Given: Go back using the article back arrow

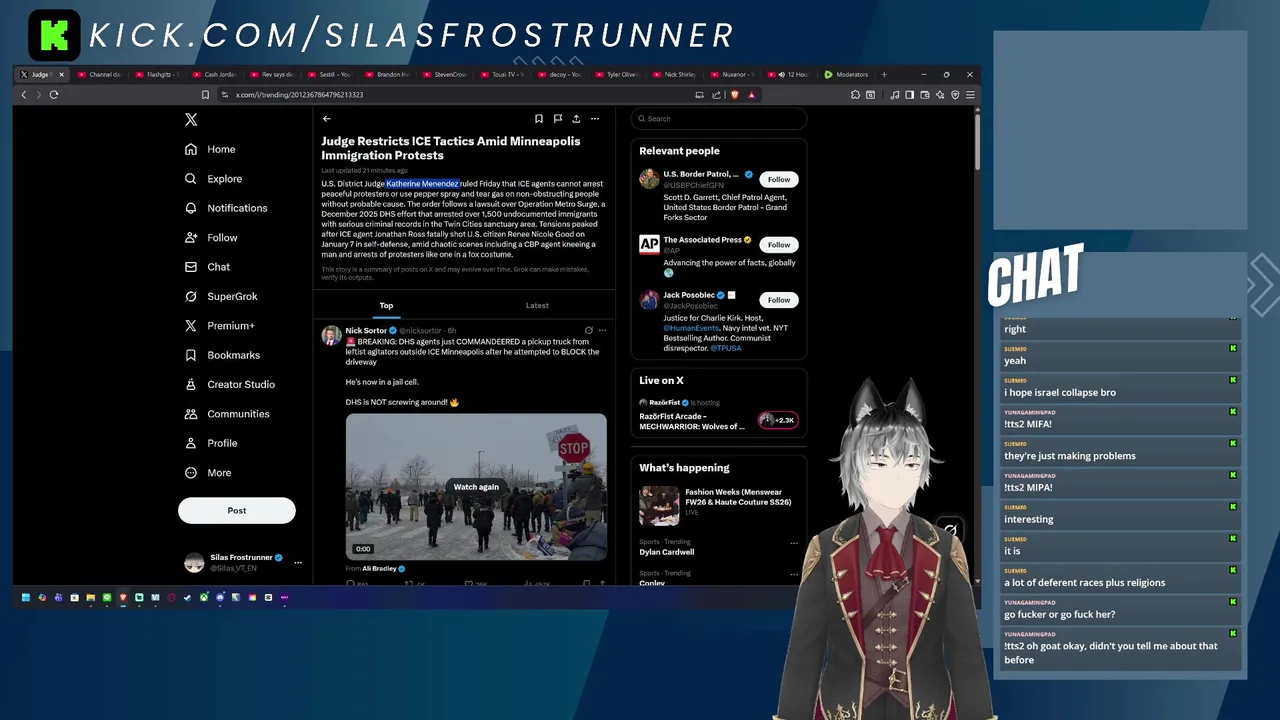Looking at the screenshot, I should (x=326, y=119).
